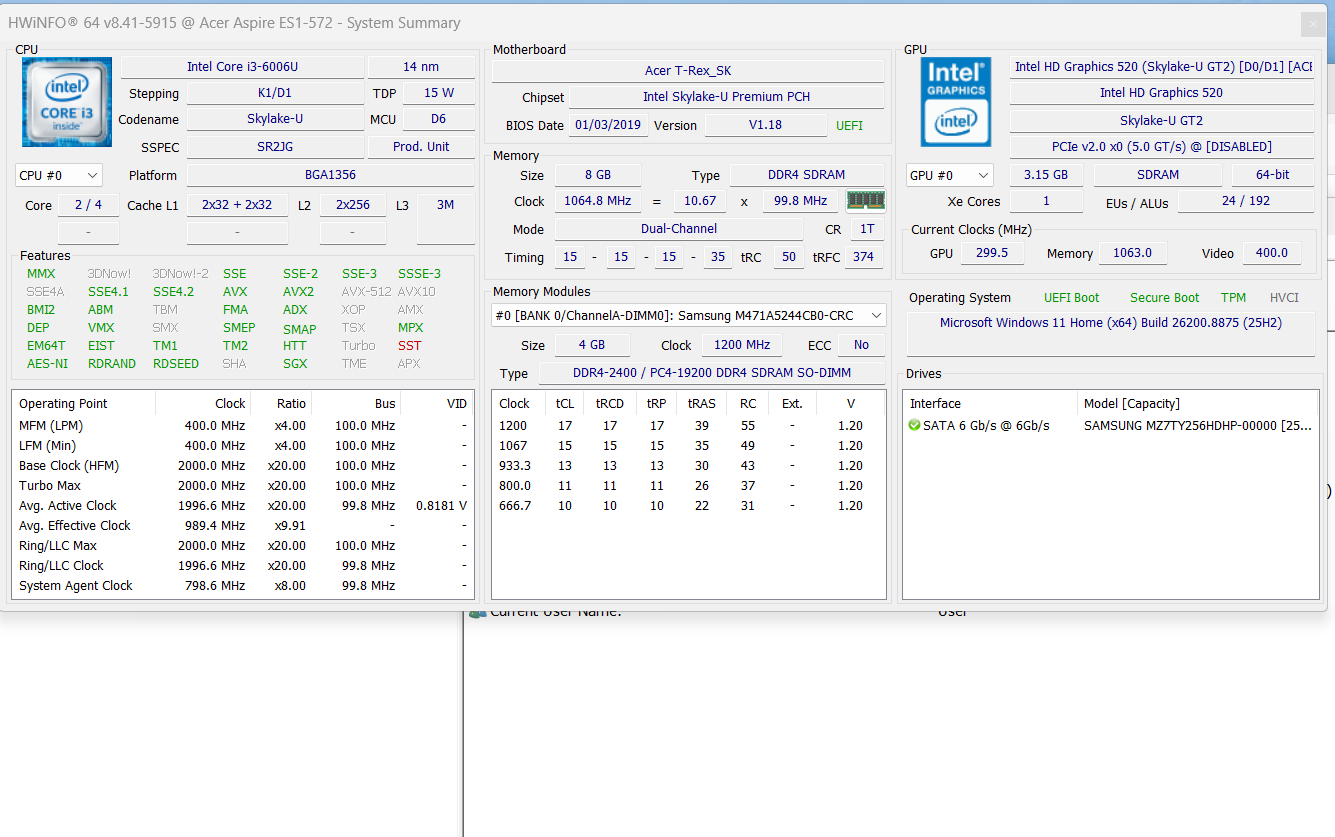Screen dimensions: 1335x837
Task: Click the AES-NI feature label
Action: 47,364
